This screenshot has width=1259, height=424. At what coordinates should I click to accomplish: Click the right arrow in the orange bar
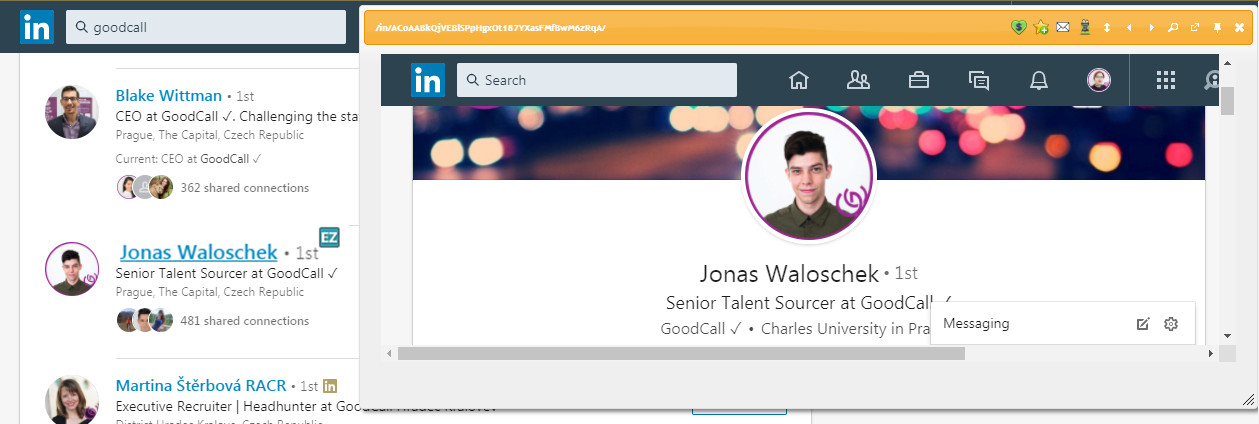(x=1151, y=27)
